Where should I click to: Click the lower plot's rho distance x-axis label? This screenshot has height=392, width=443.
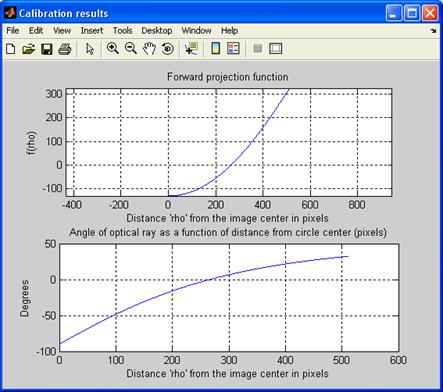(x=227, y=373)
